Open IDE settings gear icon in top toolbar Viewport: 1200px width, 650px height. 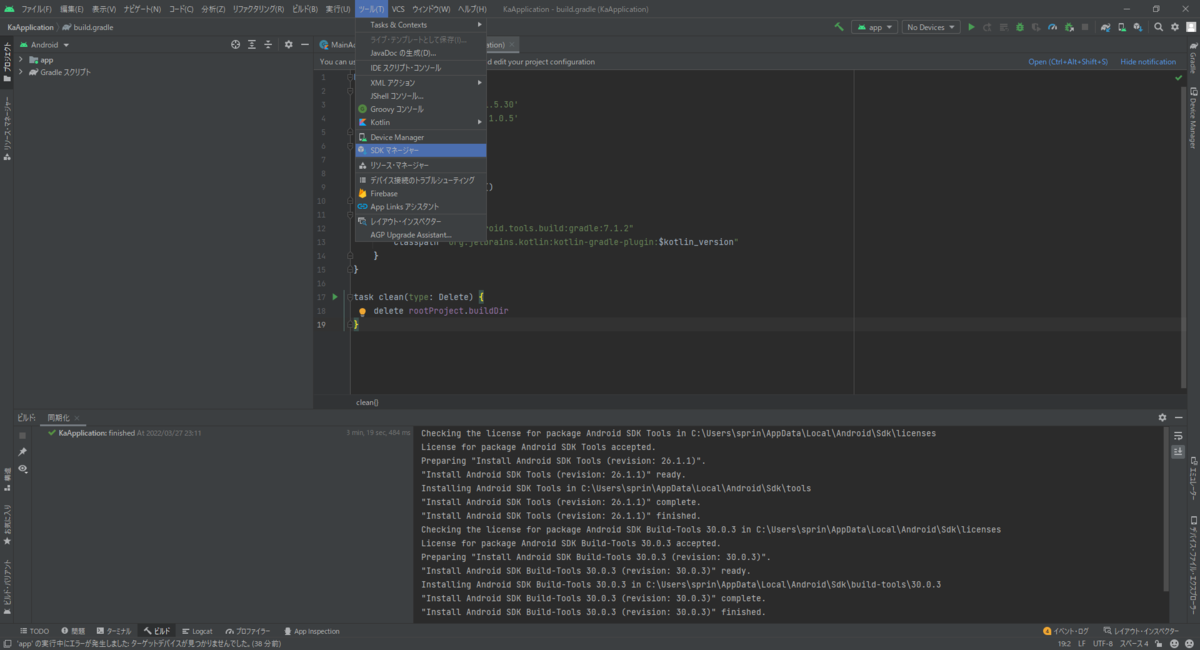click(x=1174, y=27)
